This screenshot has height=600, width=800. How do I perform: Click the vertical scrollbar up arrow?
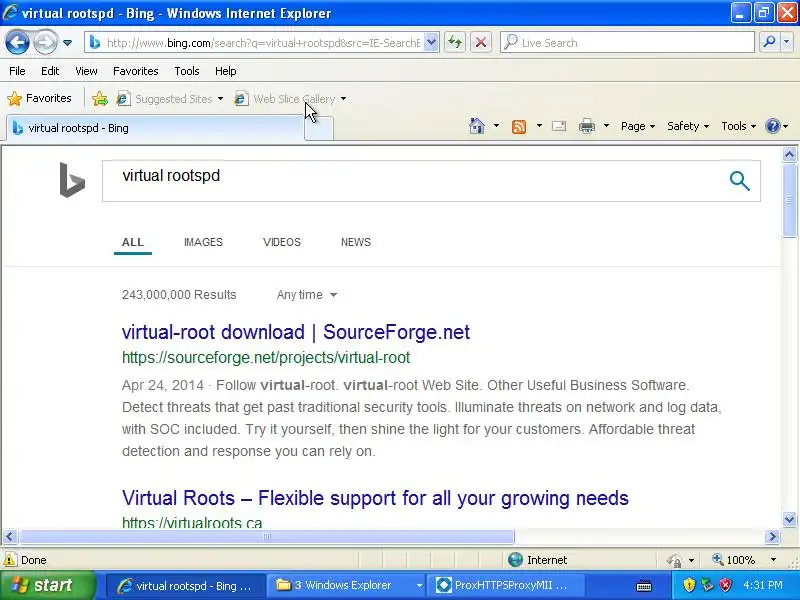pyautogui.click(x=789, y=154)
